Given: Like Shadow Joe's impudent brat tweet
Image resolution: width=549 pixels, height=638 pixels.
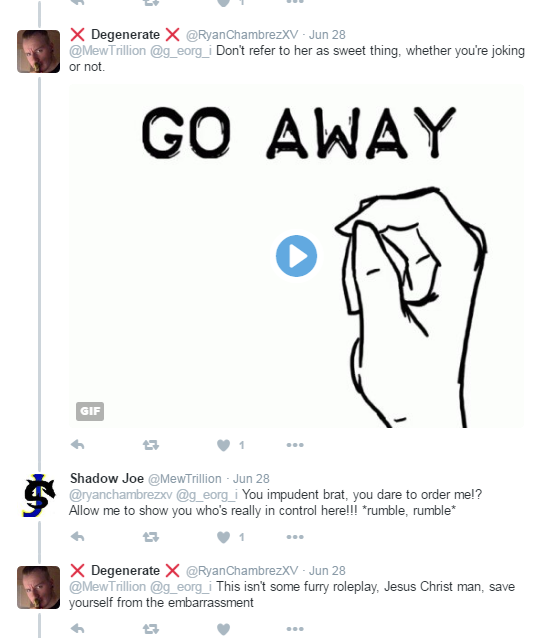Looking at the screenshot, I should point(223,537).
